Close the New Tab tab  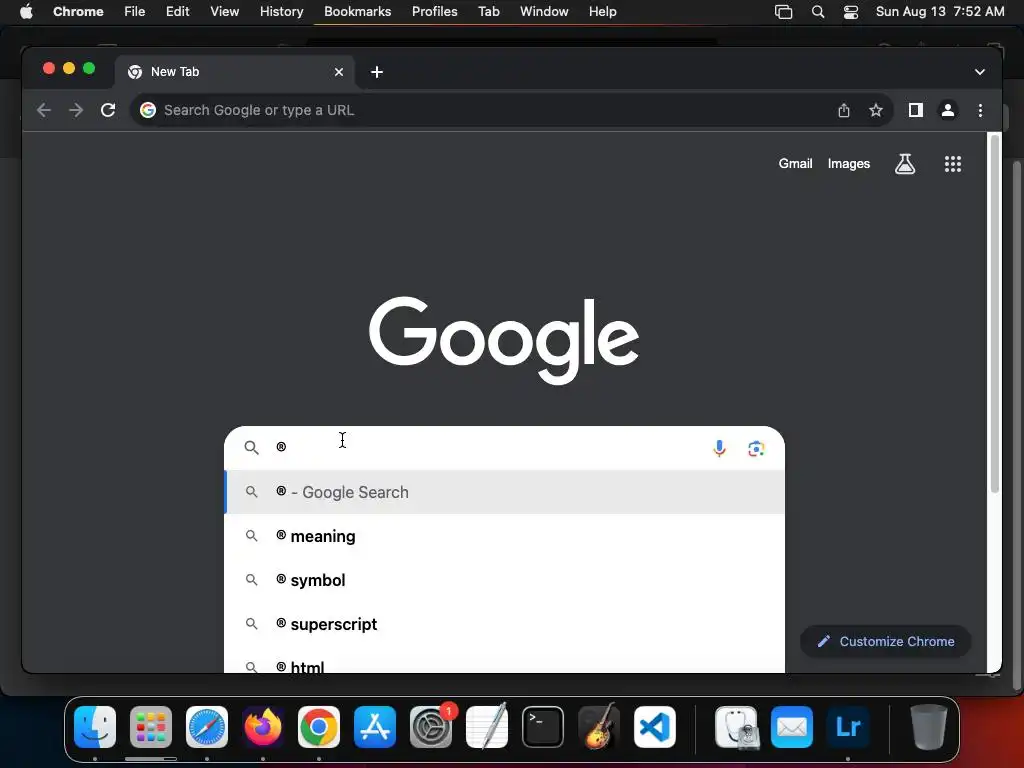[338, 72]
